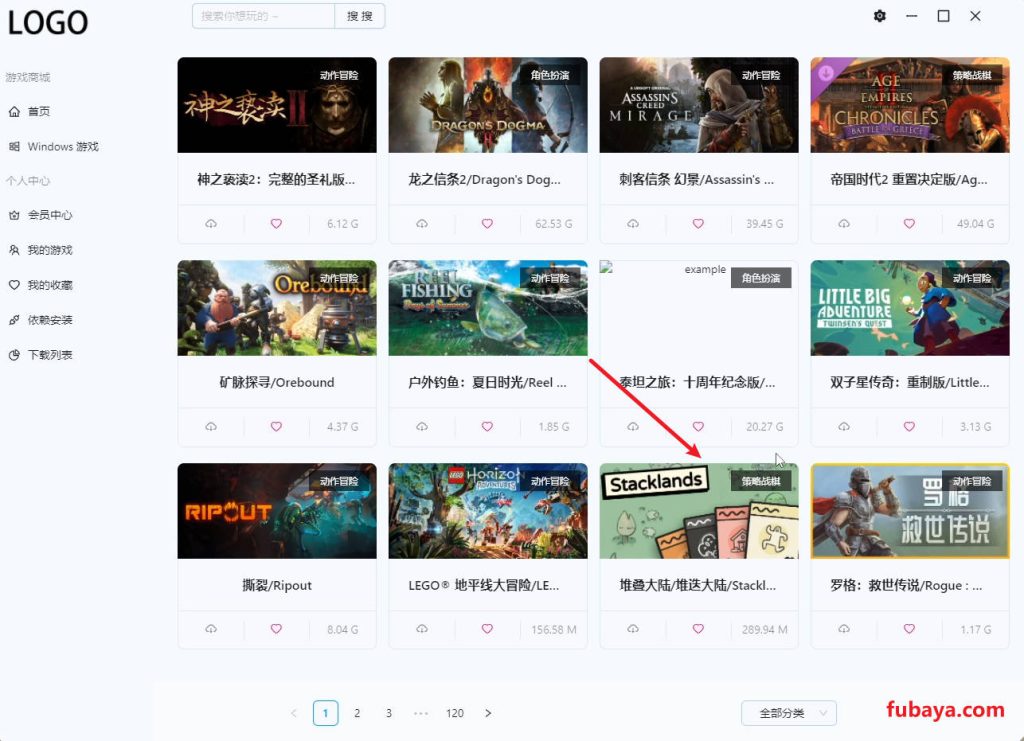Favorite 撕裂/Ripout with the heart icon
This screenshot has height=741, width=1024.
pos(276,629)
